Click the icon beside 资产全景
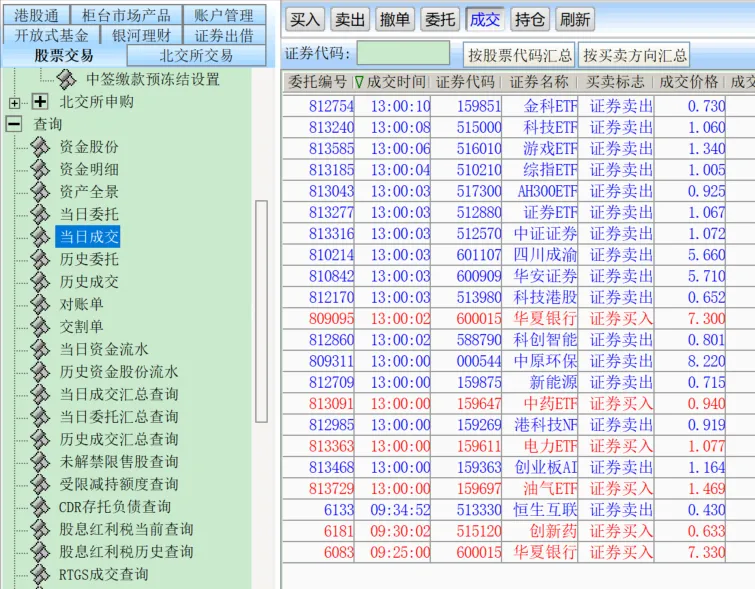The height and width of the screenshot is (589, 755). (40, 192)
